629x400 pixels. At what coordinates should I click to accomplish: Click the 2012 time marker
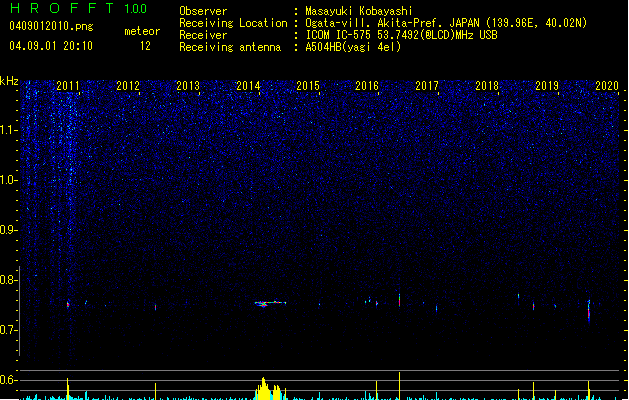pyautogui.click(x=128, y=86)
